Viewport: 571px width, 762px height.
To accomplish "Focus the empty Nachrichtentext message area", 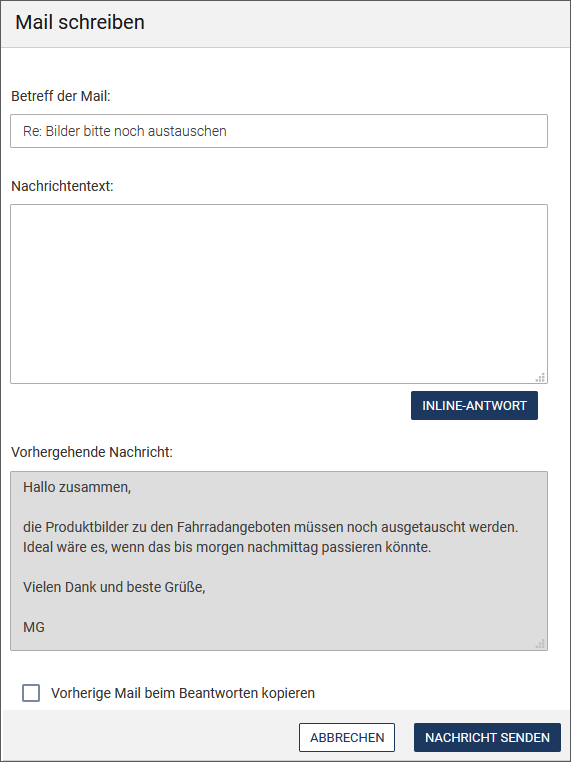I will click(x=279, y=294).
